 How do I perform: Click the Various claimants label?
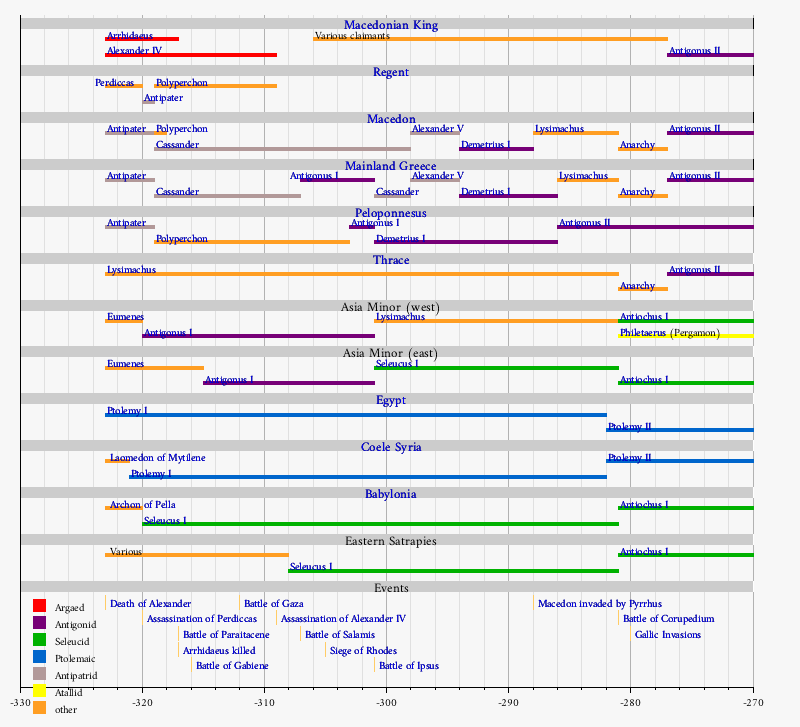[352, 36]
